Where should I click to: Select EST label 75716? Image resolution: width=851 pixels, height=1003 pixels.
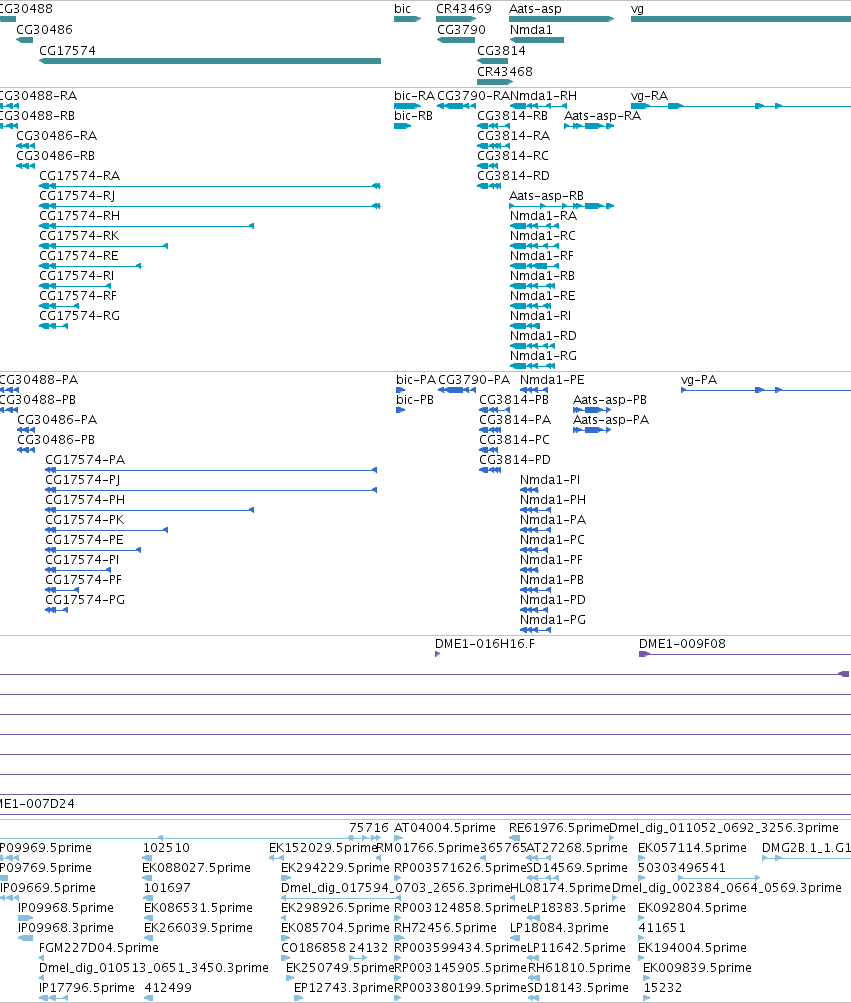click(369, 828)
